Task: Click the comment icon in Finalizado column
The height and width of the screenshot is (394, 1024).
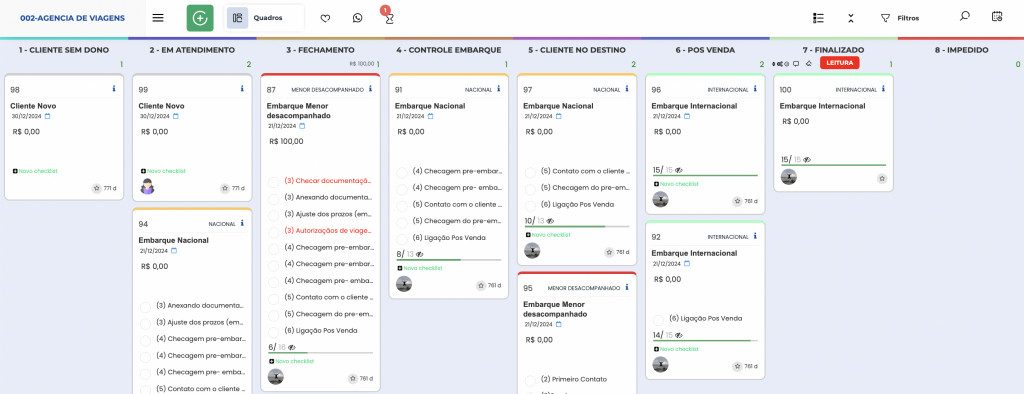Action: (796, 63)
